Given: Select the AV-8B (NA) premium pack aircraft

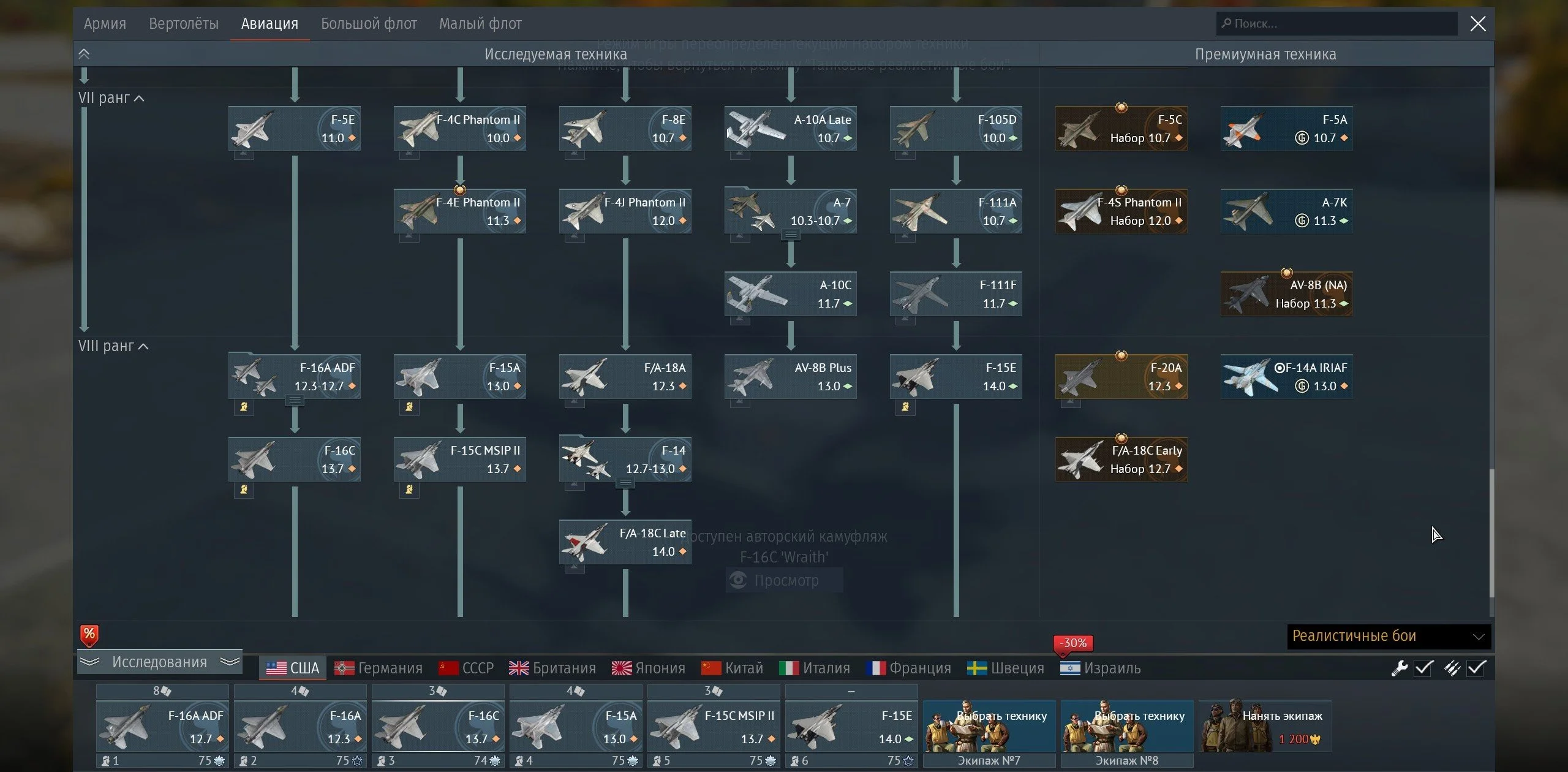Looking at the screenshot, I should [x=1286, y=294].
